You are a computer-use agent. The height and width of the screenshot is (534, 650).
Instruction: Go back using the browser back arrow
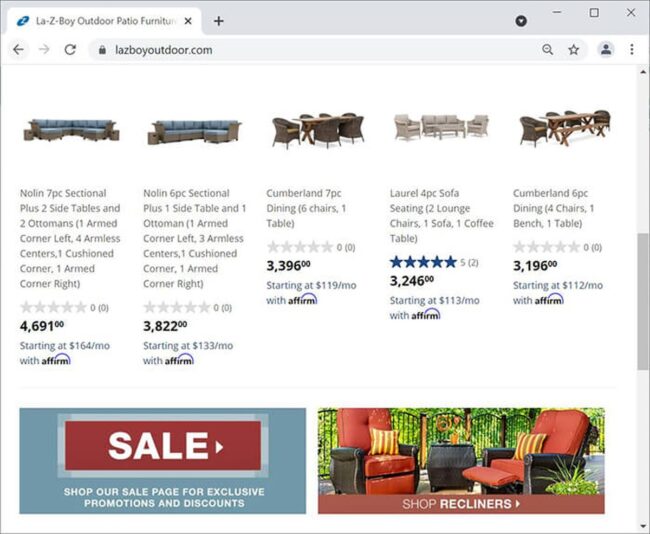(x=18, y=50)
